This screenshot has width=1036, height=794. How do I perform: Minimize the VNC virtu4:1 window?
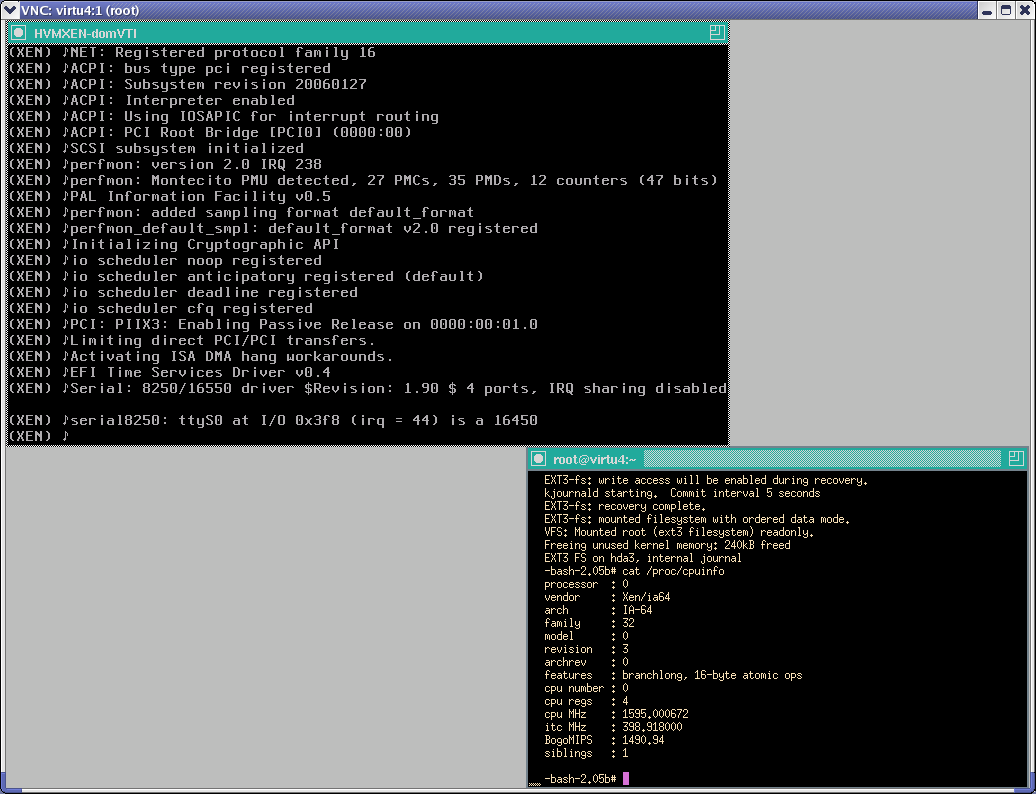point(985,10)
